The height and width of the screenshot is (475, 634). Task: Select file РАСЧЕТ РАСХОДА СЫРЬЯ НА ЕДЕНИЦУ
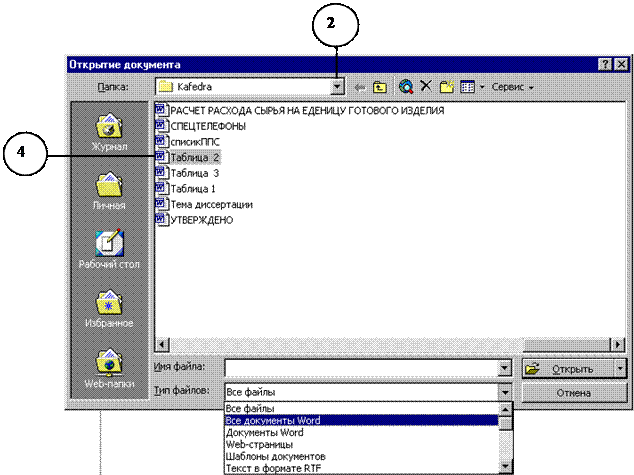coord(307,110)
